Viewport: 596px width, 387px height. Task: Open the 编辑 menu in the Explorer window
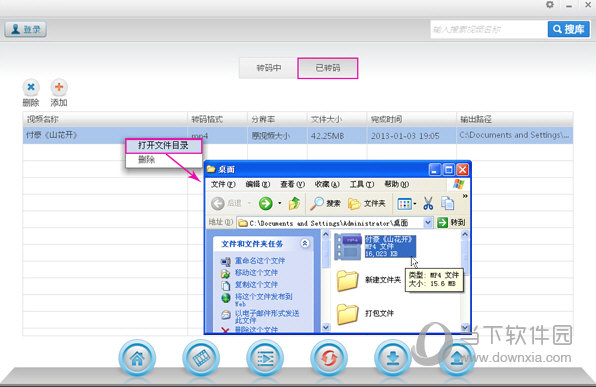258,184
